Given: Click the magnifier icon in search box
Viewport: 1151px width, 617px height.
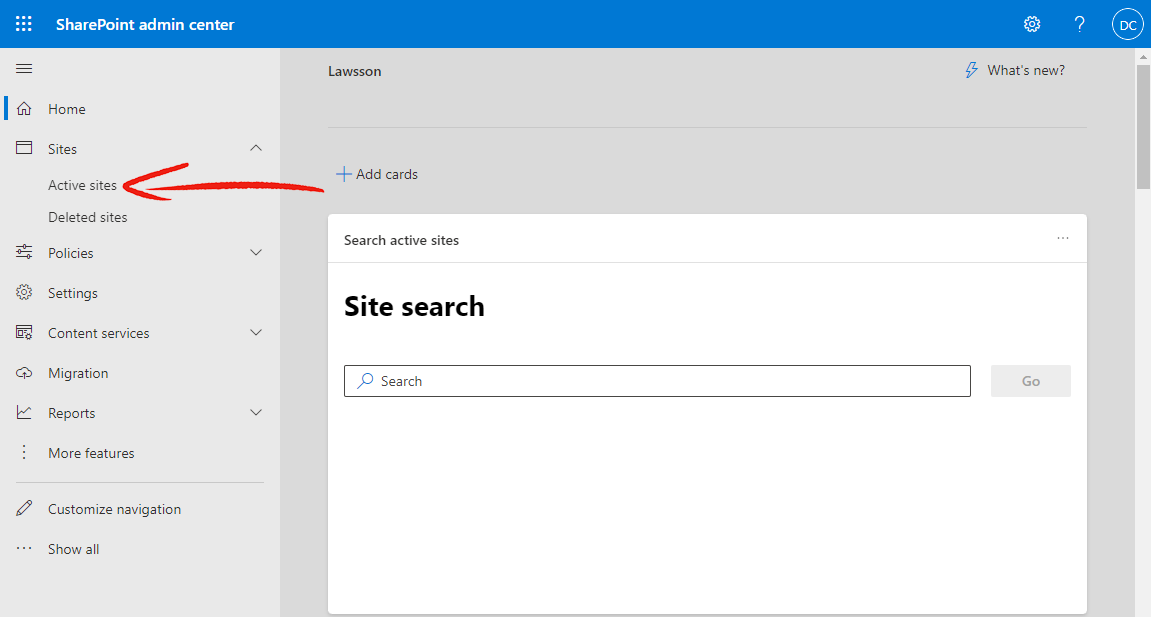Looking at the screenshot, I should pos(365,381).
